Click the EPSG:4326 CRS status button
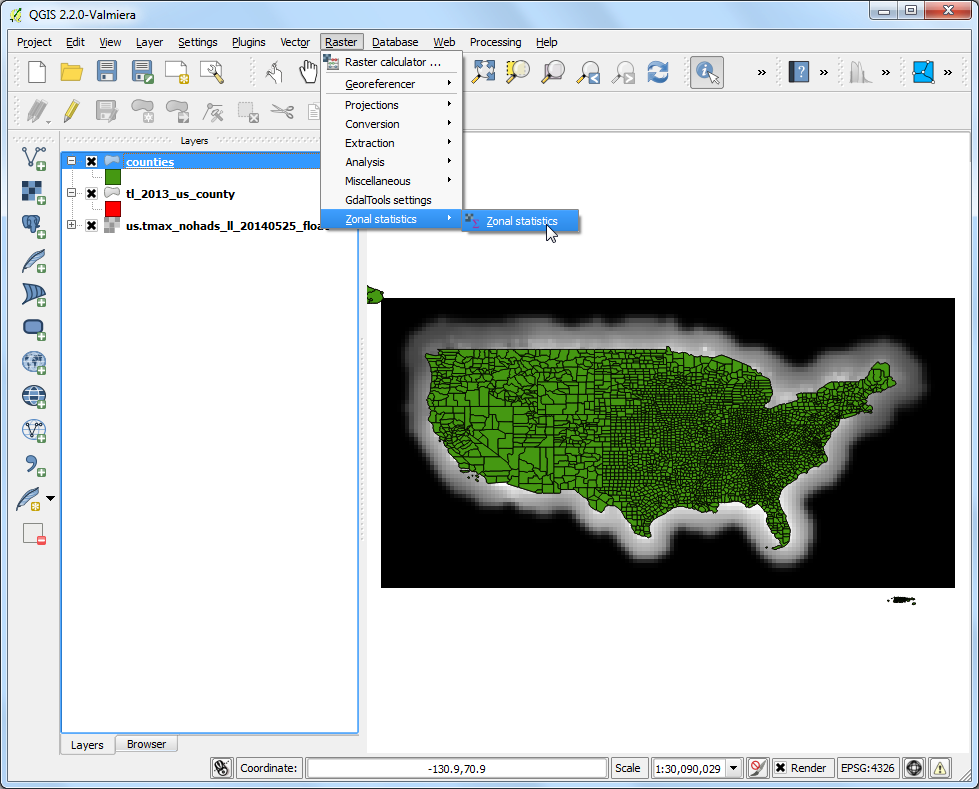Viewport: 979px width, 789px height. click(867, 768)
